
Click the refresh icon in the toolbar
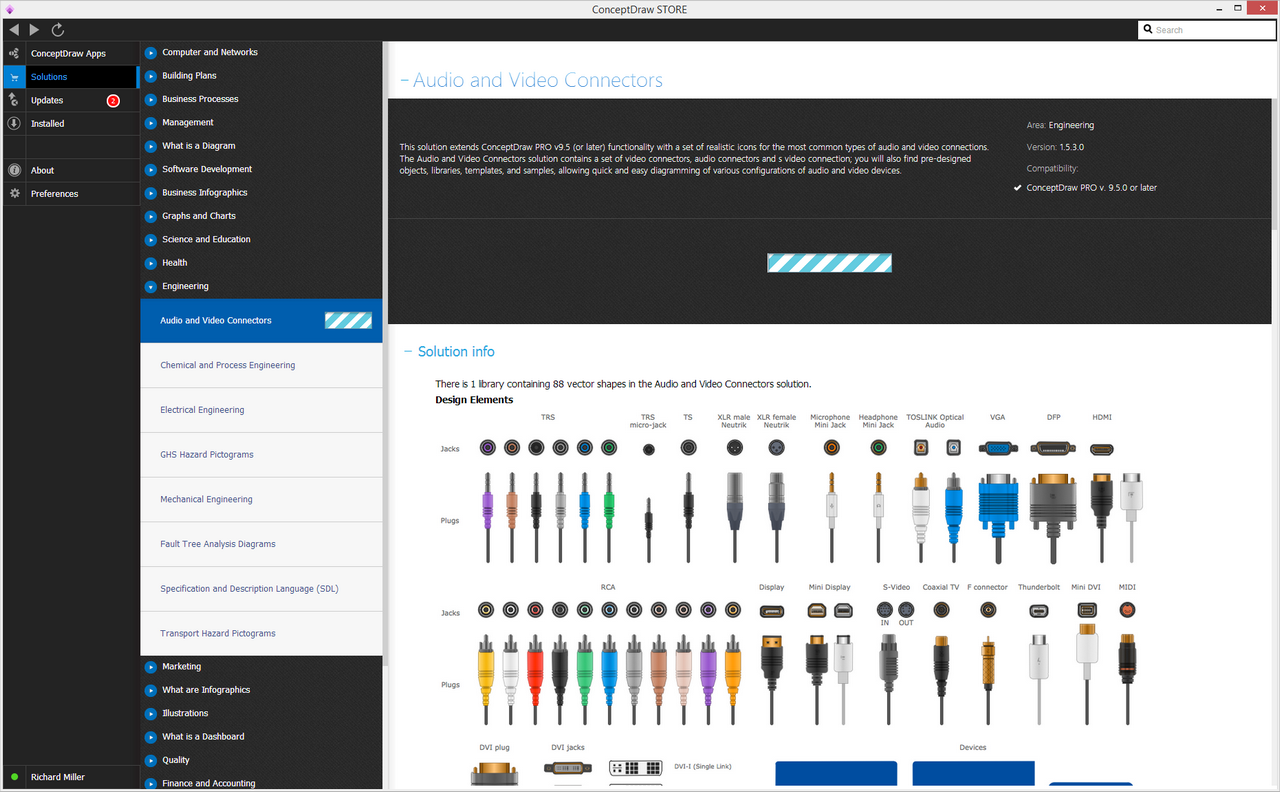[x=58, y=30]
